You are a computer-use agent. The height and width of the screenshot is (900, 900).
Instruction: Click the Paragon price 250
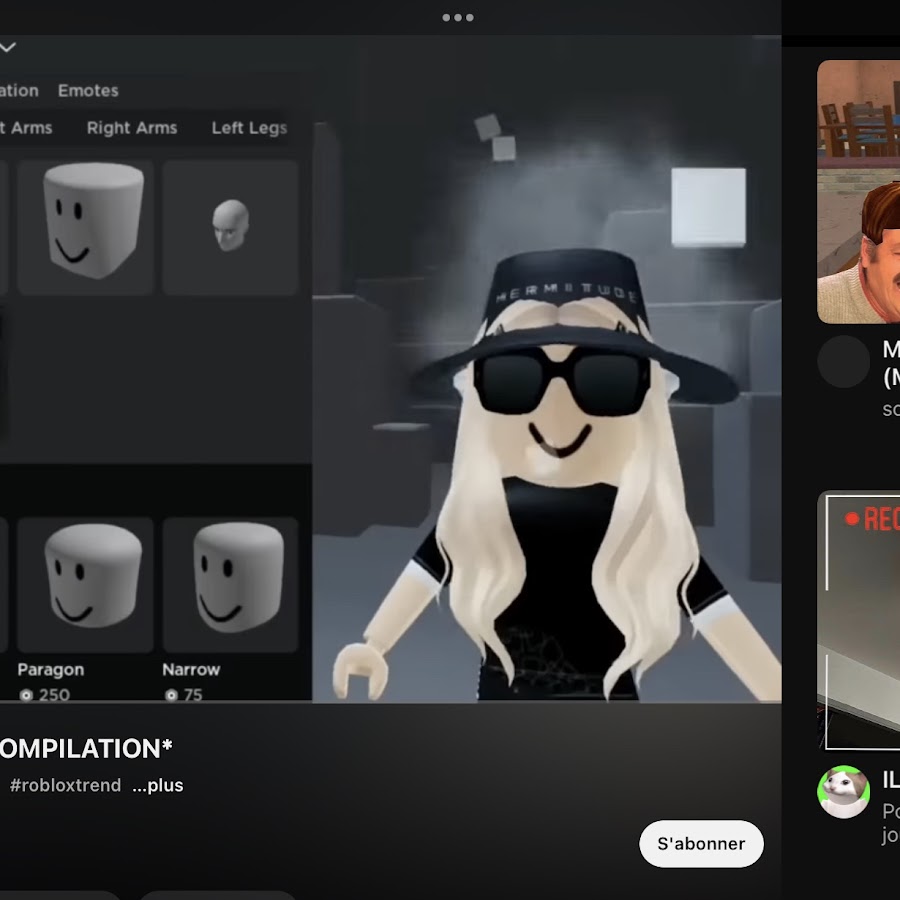(x=45, y=695)
